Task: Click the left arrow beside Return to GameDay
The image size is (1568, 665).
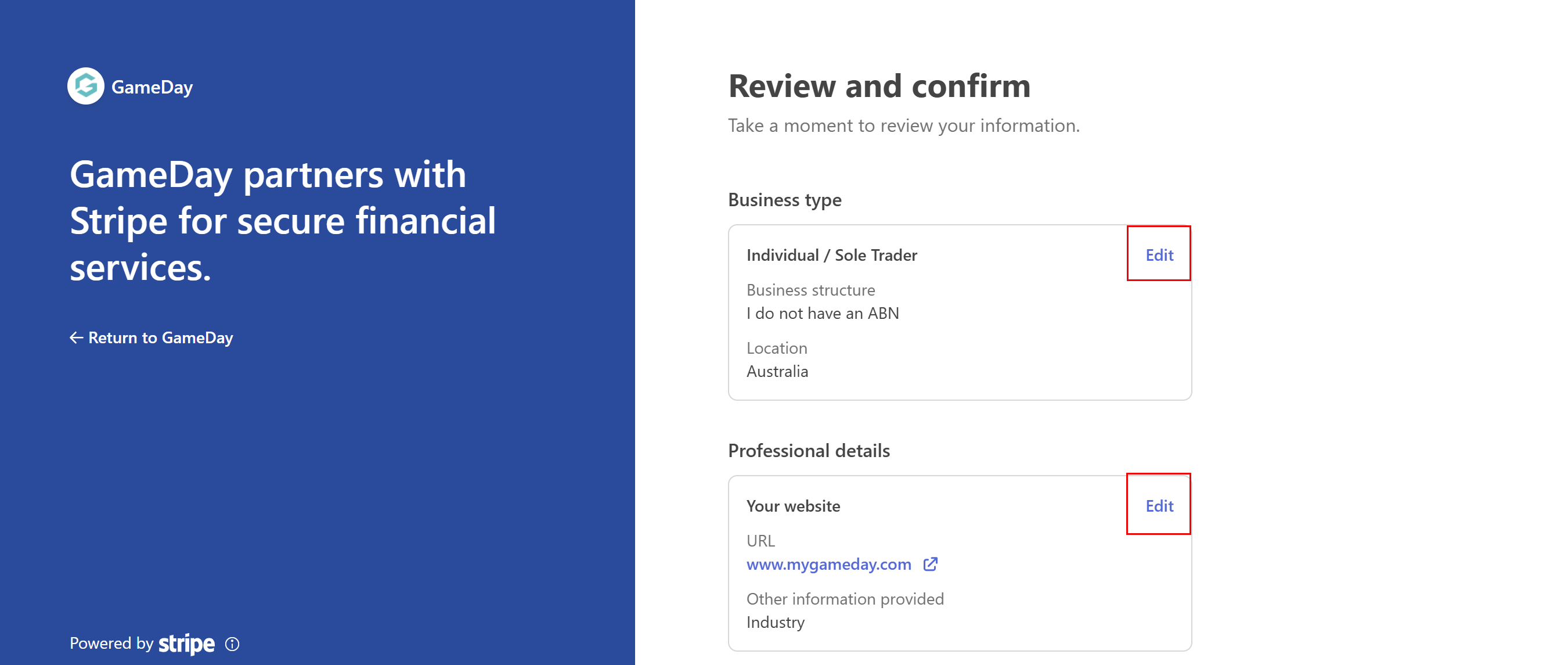Action: (x=76, y=337)
